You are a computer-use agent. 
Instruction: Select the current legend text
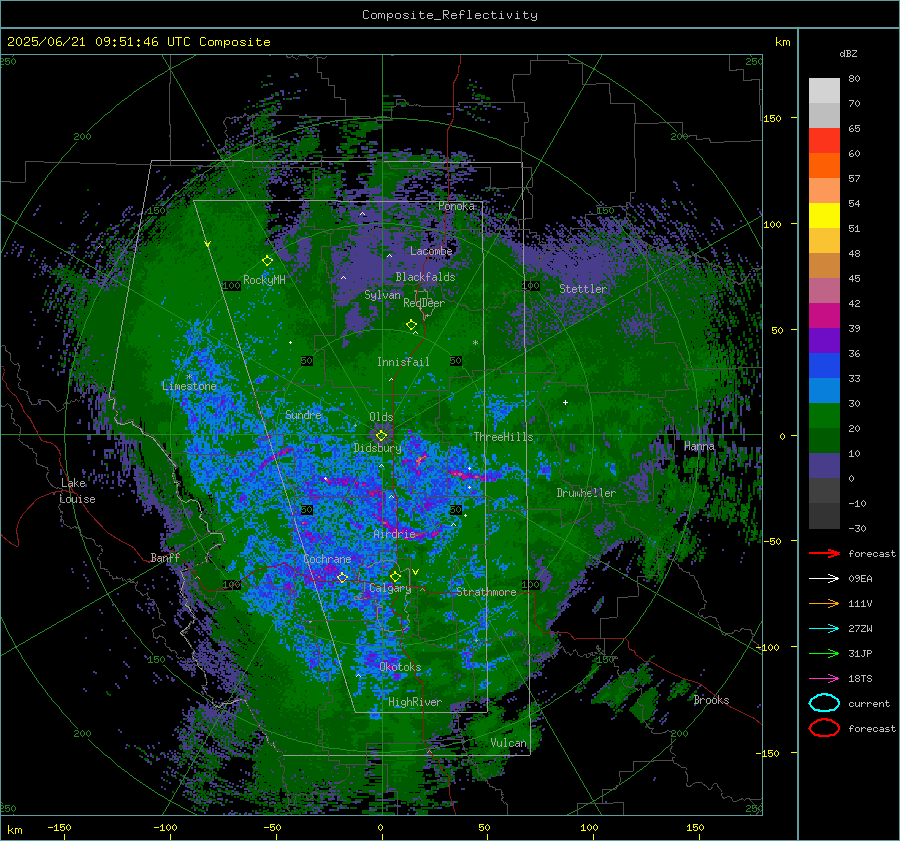pos(869,703)
